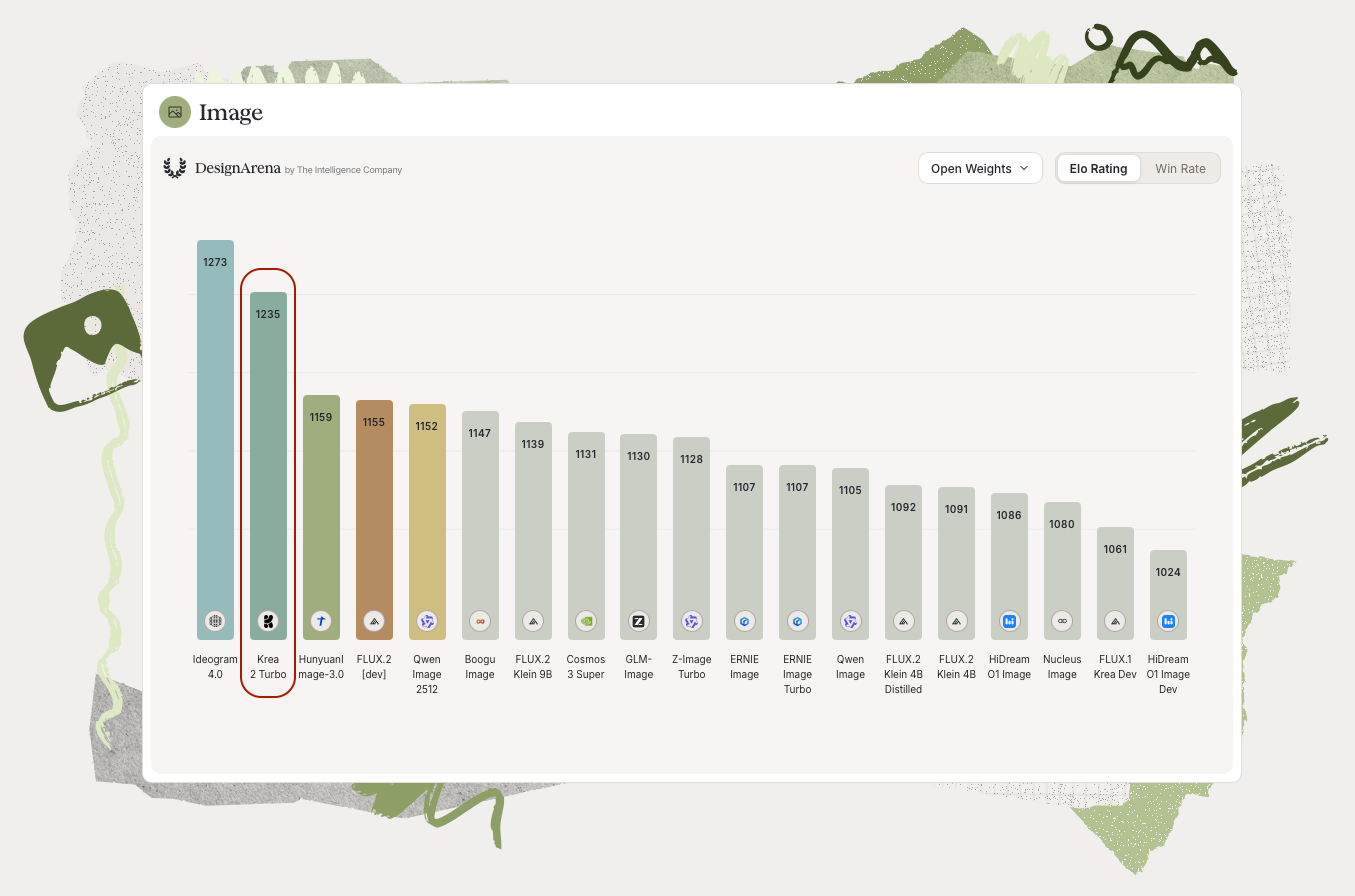
Task: Click the 'HiDream O1 Image Dev' axis label
Action: (x=1168, y=674)
